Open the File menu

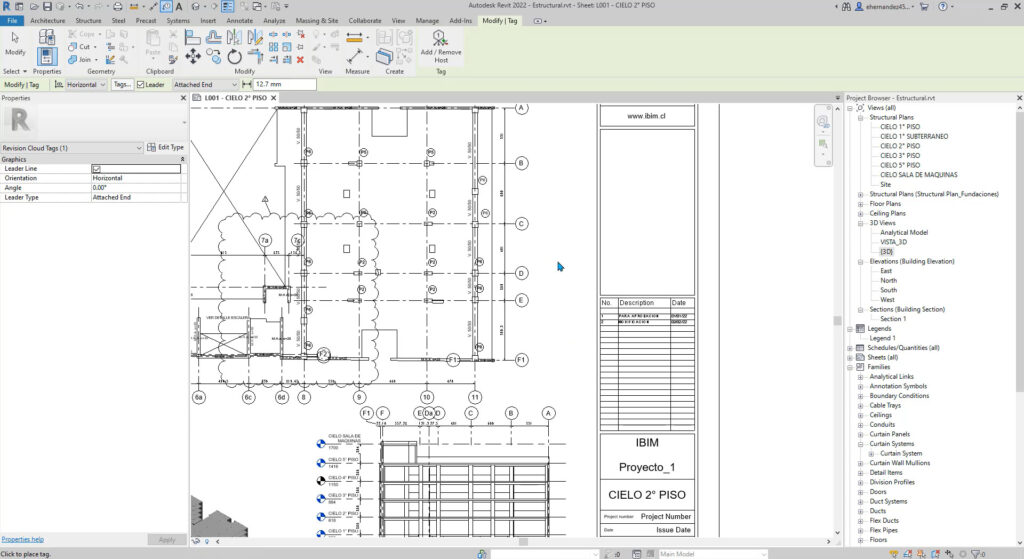(x=13, y=20)
